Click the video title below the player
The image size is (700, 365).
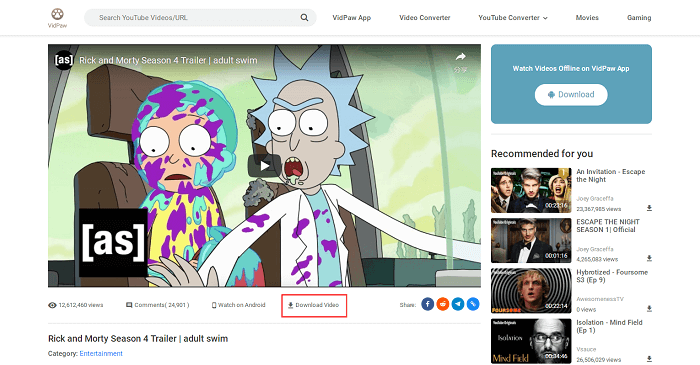[x=138, y=339]
